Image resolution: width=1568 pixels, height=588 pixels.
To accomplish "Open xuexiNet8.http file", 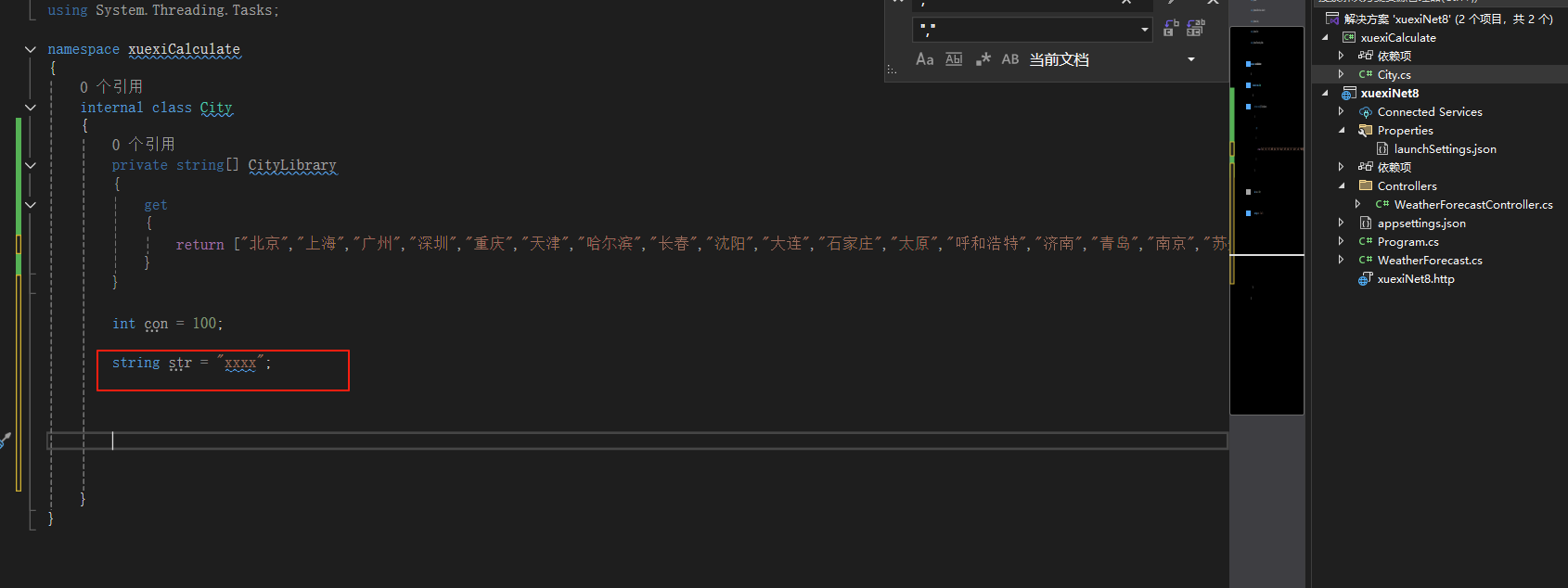I will pyautogui.click(x=1416, y=278).
